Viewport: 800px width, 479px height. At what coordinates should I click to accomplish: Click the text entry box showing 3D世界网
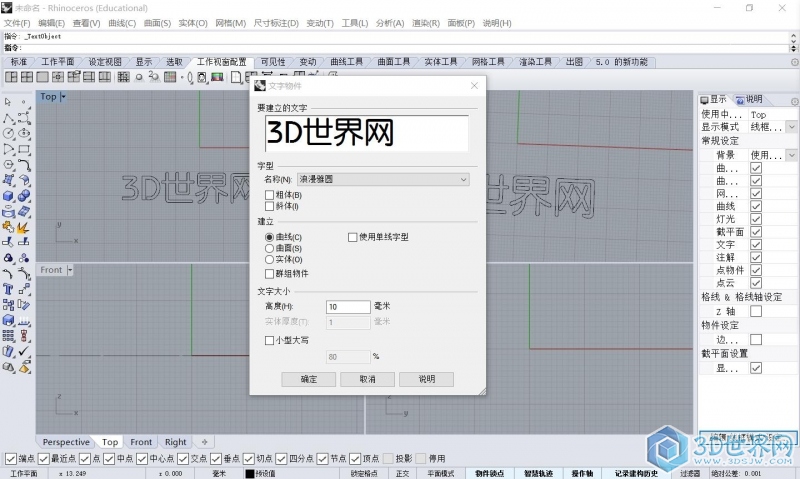366,133
